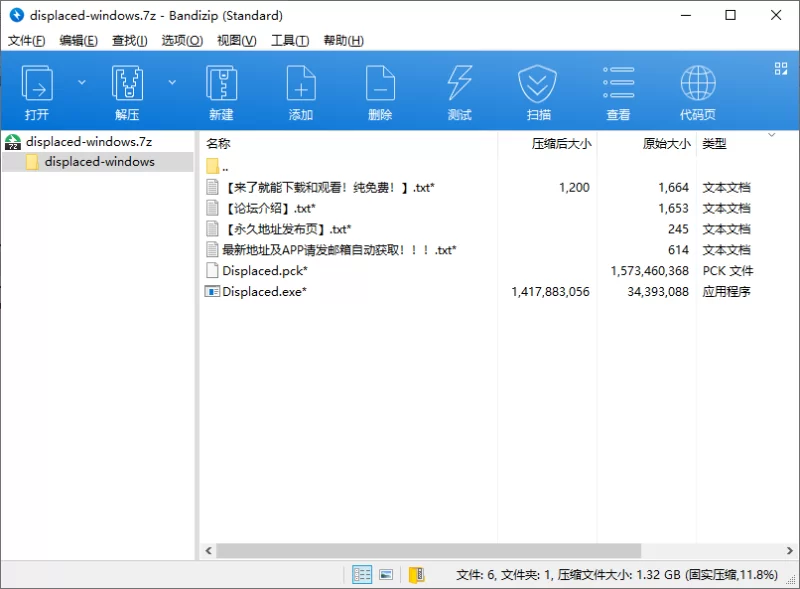Open the 视图(V) menu
The height and width of the screenshot is (589, 800).
coord(237,40)
